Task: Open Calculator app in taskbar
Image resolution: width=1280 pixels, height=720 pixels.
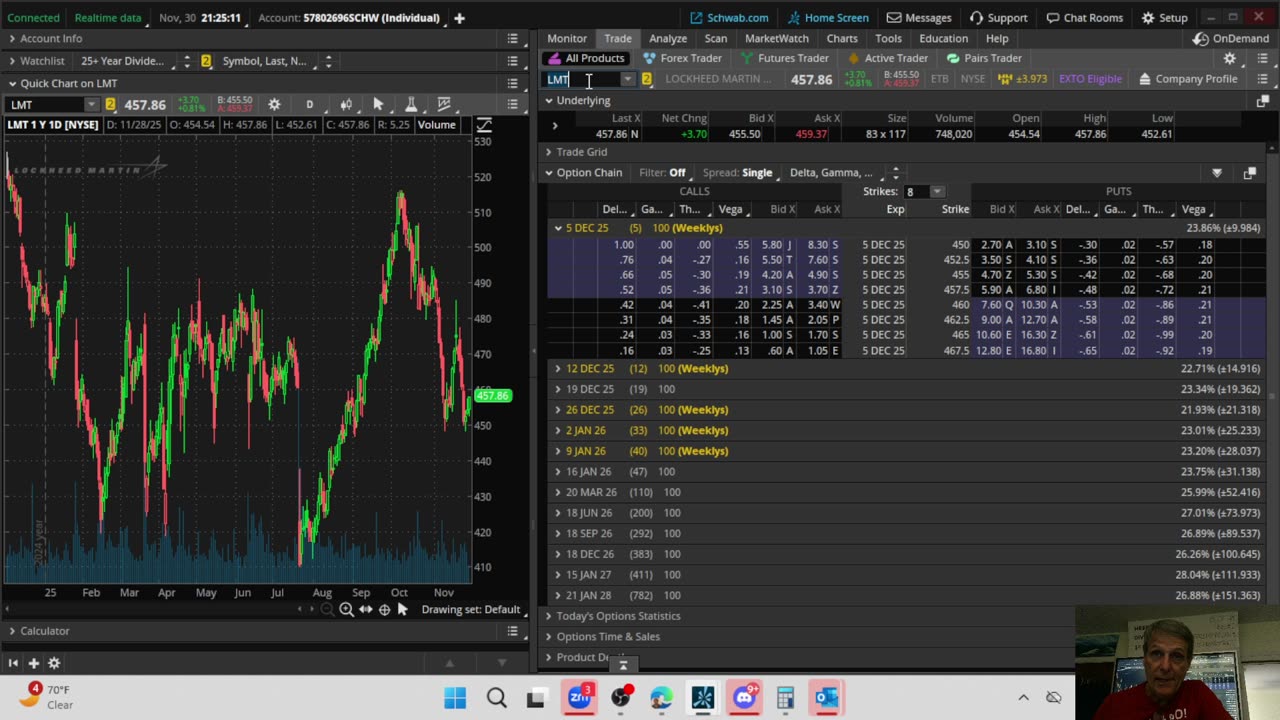Action: pos(785,698)
